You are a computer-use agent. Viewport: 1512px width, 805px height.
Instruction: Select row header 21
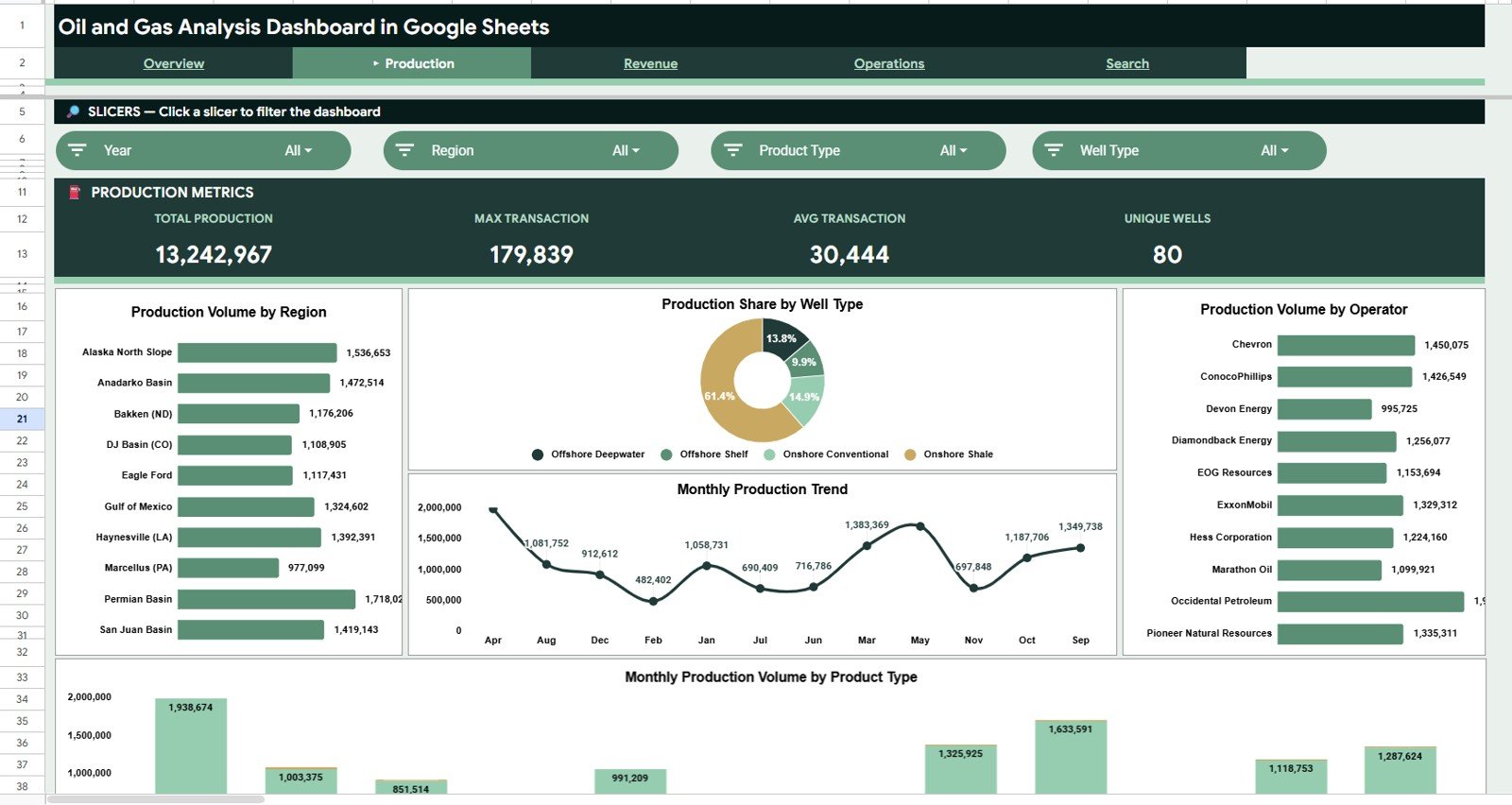click(22, 419)
